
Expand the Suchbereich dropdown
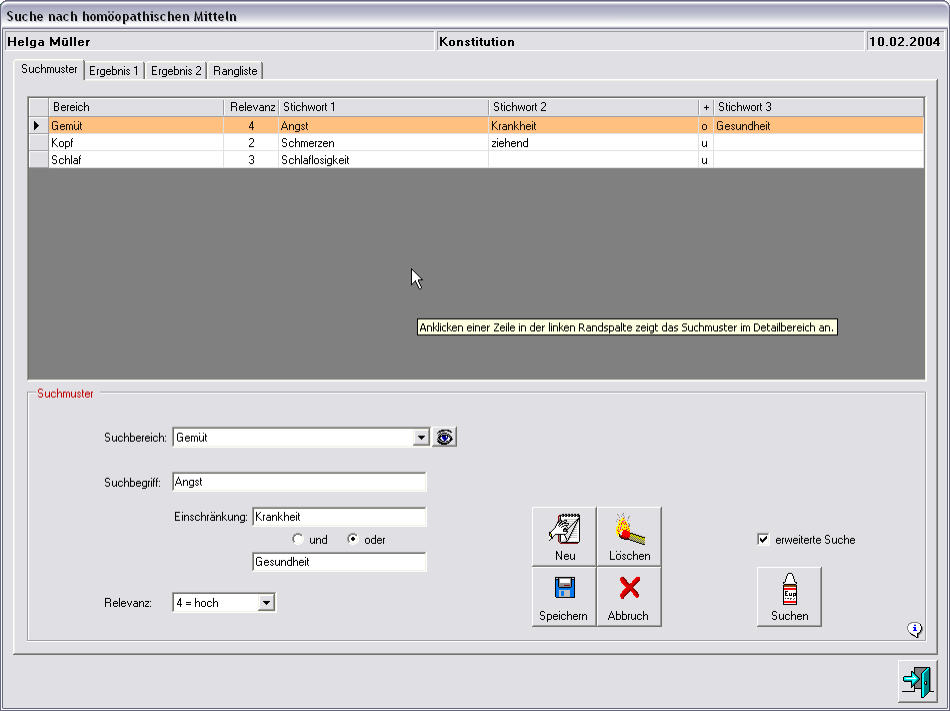(x=420, y=438)
